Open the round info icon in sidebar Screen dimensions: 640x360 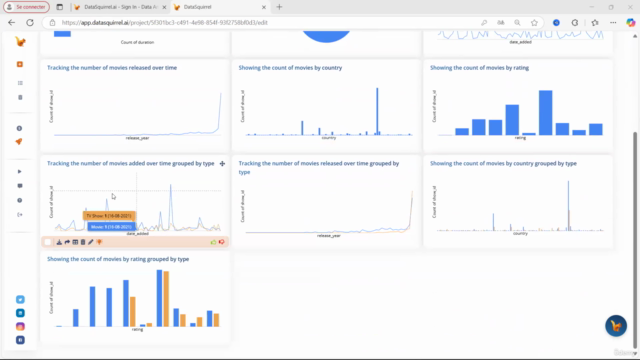click(19, 129)
